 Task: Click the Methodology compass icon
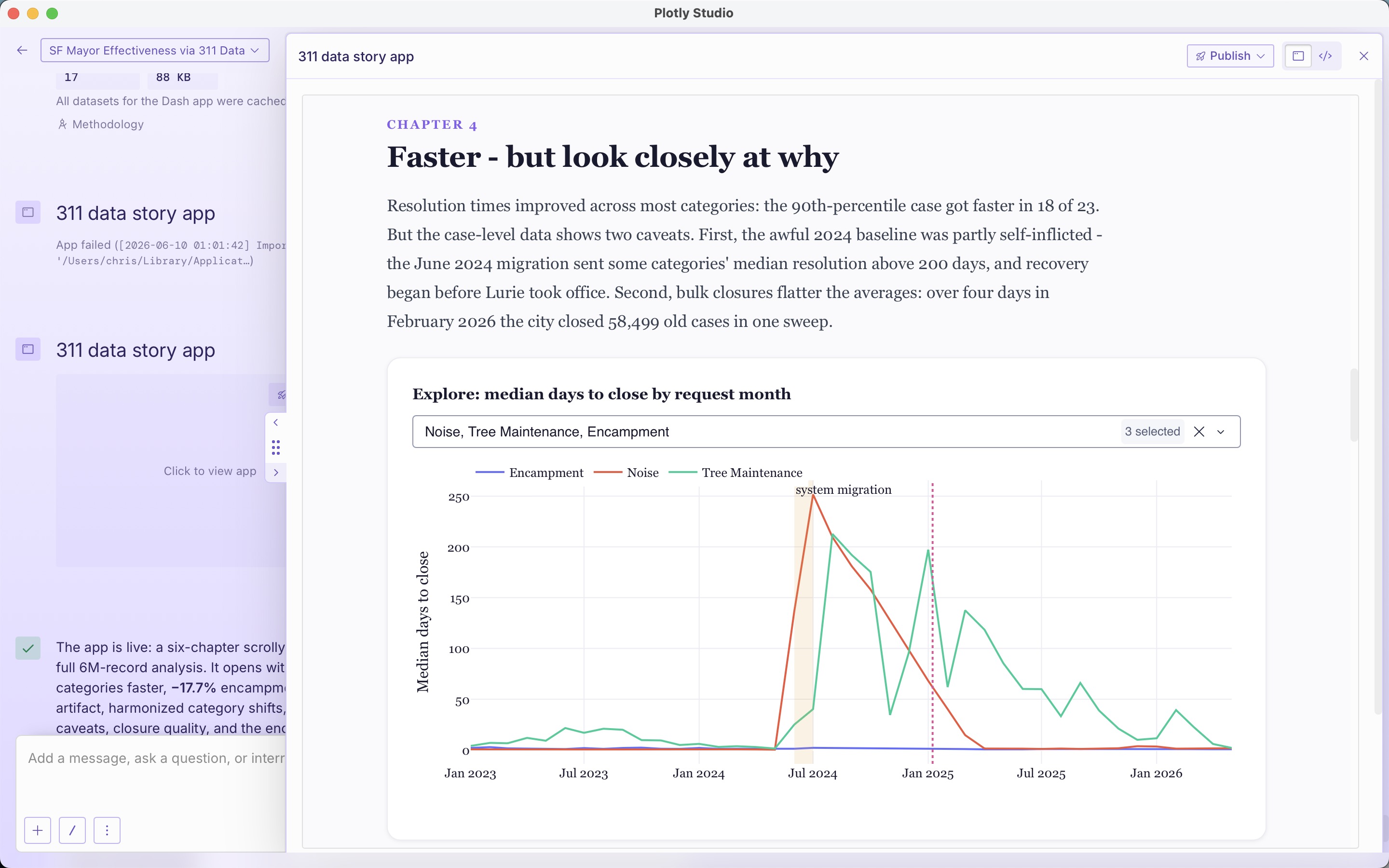click(x=63, y=124)
